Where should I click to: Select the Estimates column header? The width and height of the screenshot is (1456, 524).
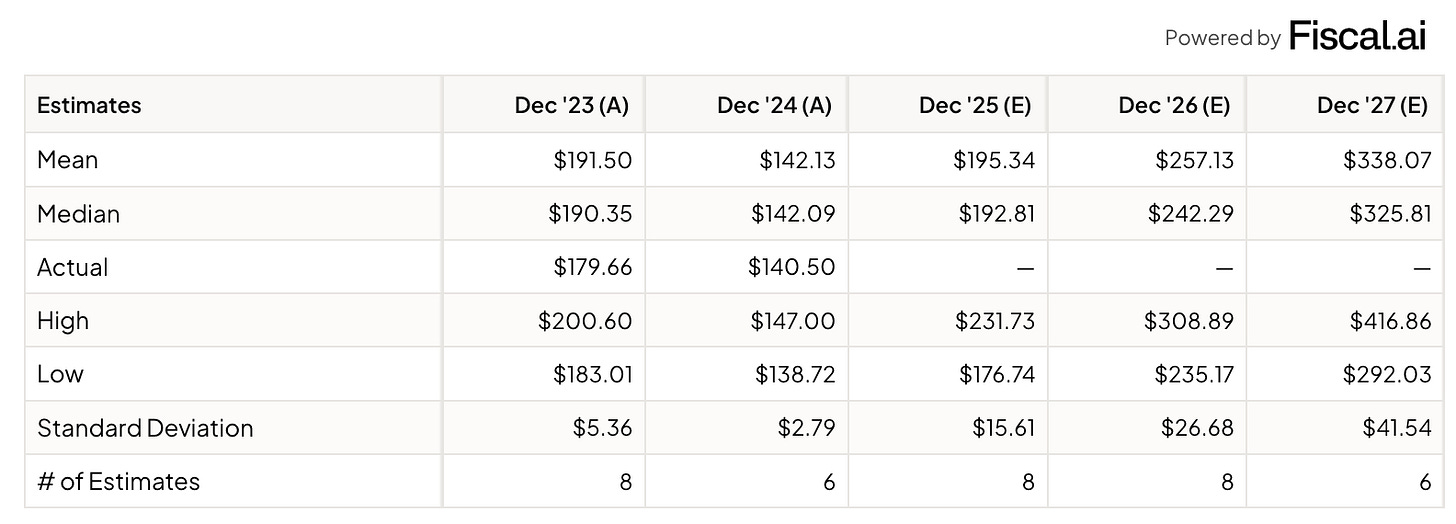click(x=89, y=105)
